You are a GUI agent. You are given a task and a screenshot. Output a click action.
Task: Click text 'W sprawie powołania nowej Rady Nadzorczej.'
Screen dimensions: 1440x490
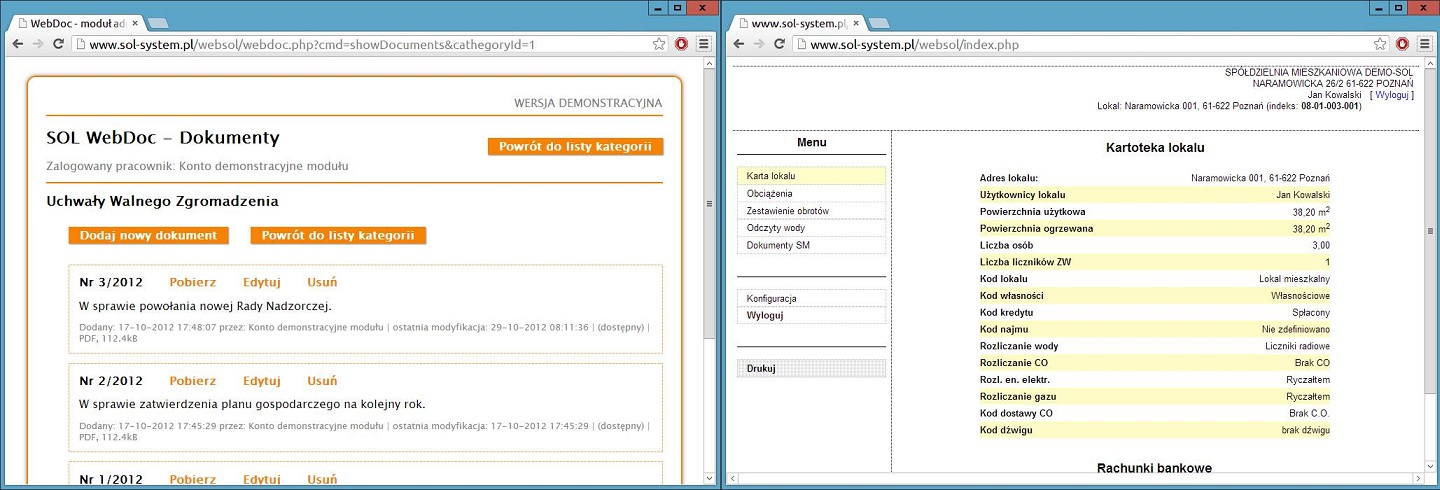[x=204, y=306]
